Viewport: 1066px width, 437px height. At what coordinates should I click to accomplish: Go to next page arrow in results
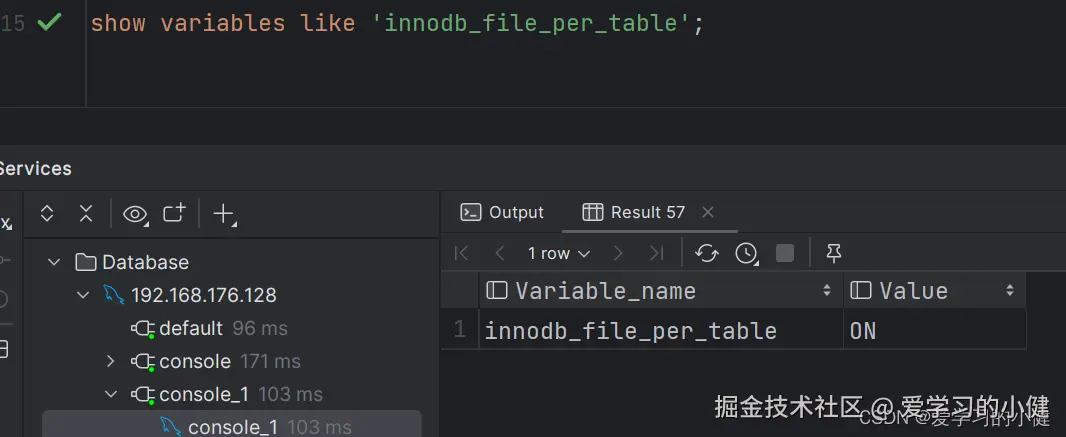(618, 253)
